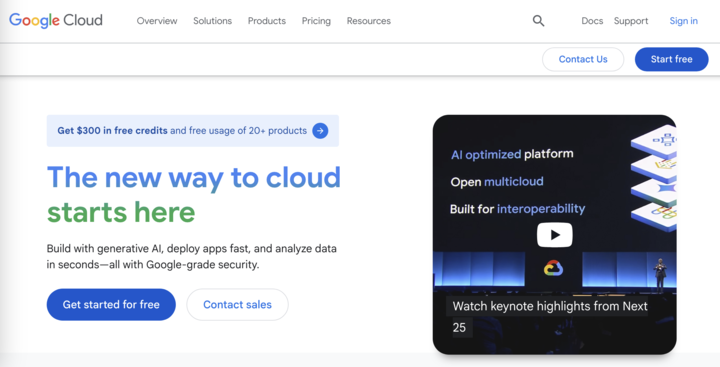Screen dimensions: 720x367
Task: Click the arrow icon in free credits banner
Action: coord(320,131)
